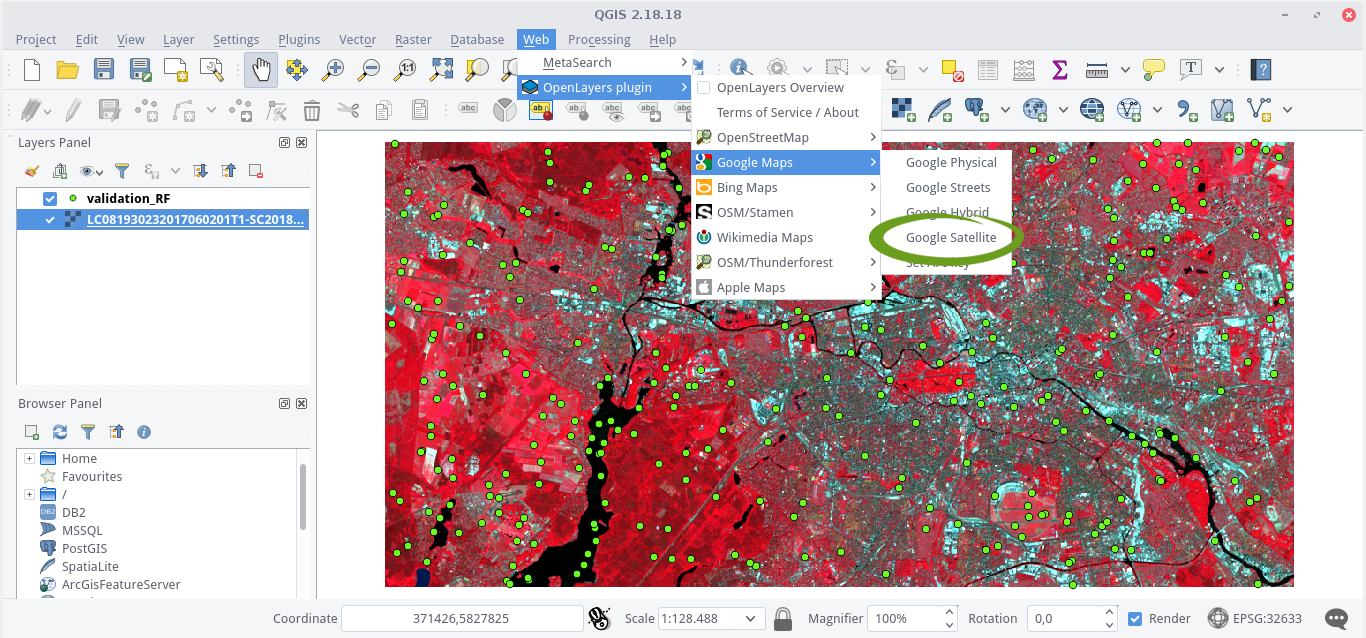Disable the Render checkbox in status bar

[1137, 618]
